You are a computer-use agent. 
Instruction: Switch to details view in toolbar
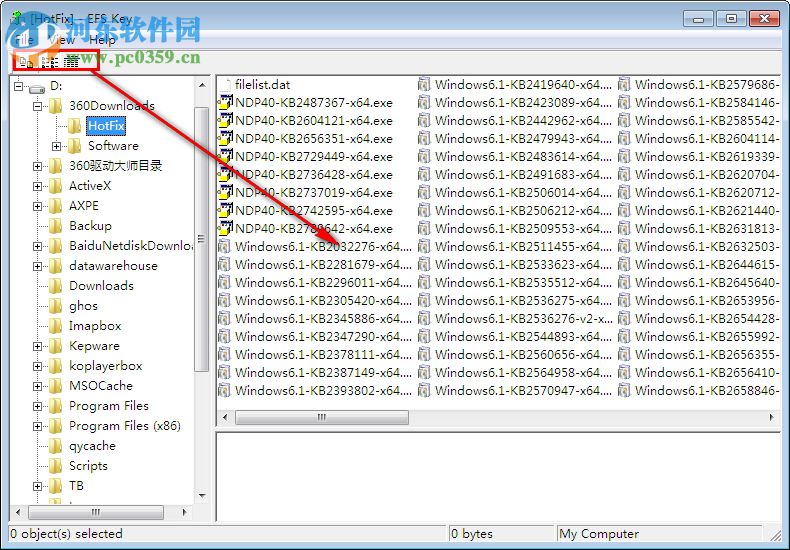point(71,62)
